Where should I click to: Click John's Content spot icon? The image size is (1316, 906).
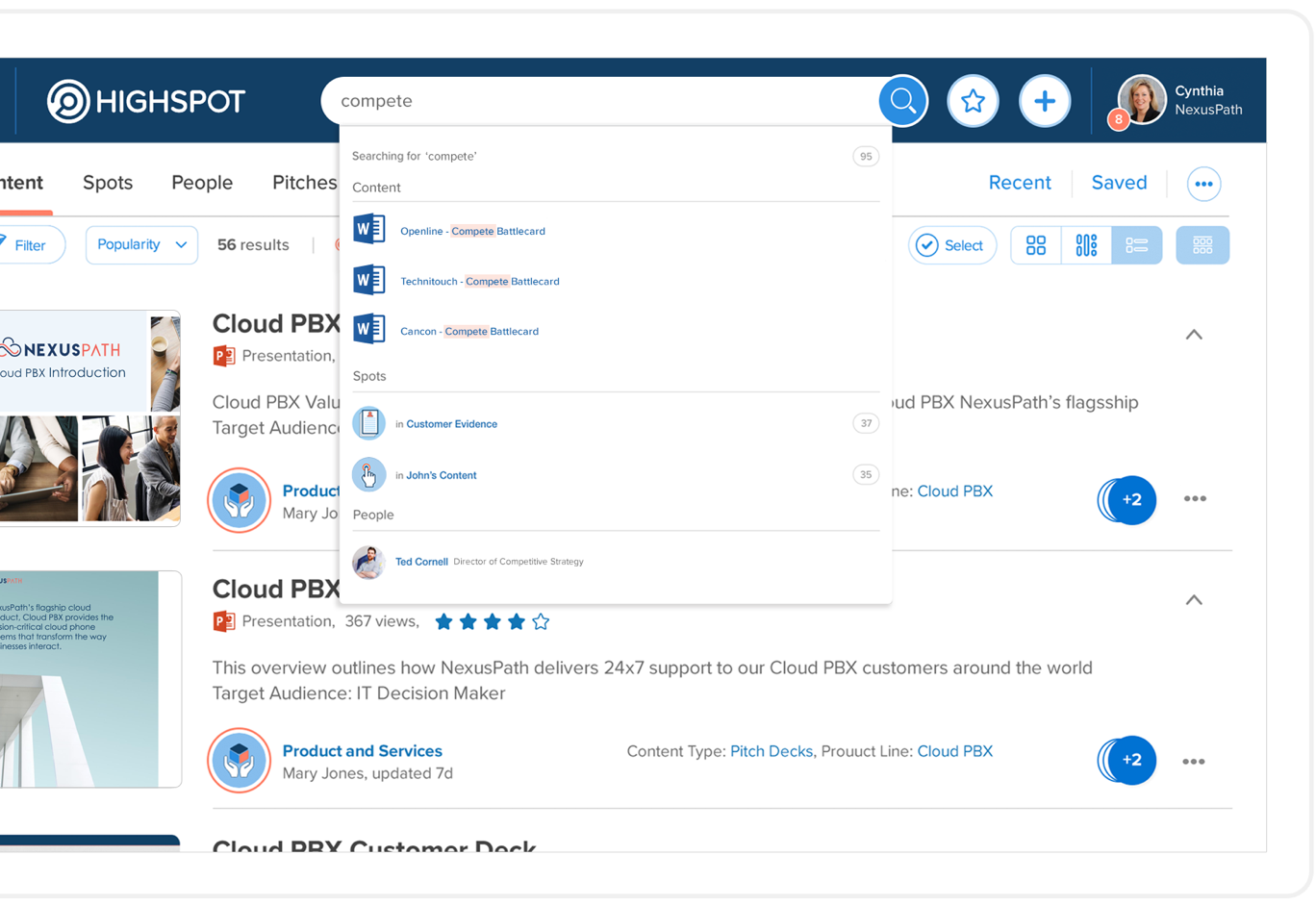(369, 474)
